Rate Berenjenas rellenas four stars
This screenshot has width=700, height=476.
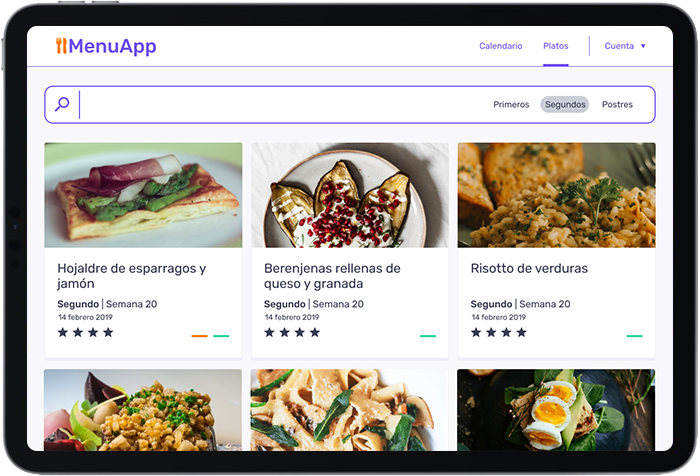315,332
